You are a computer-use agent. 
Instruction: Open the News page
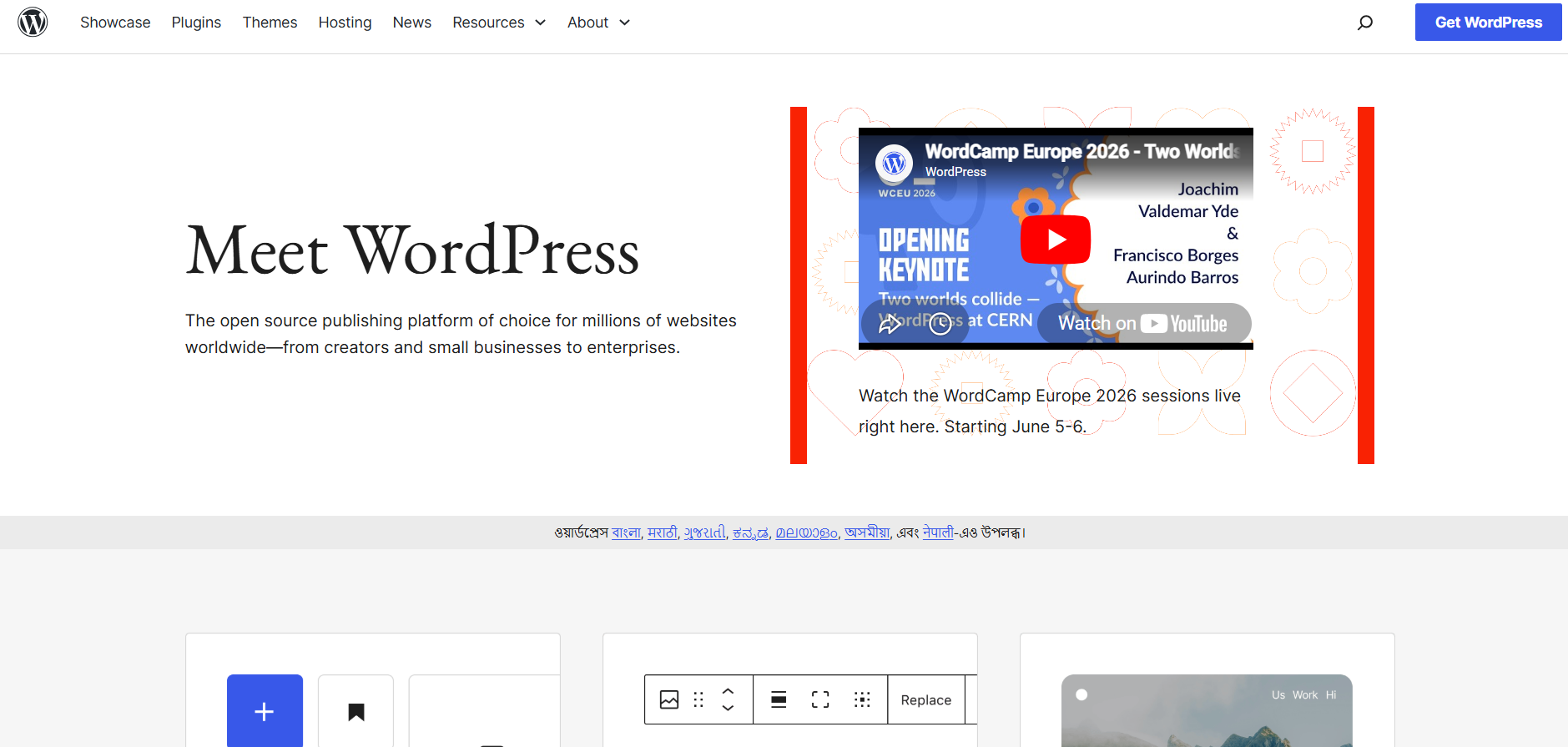tap(412, 23)
